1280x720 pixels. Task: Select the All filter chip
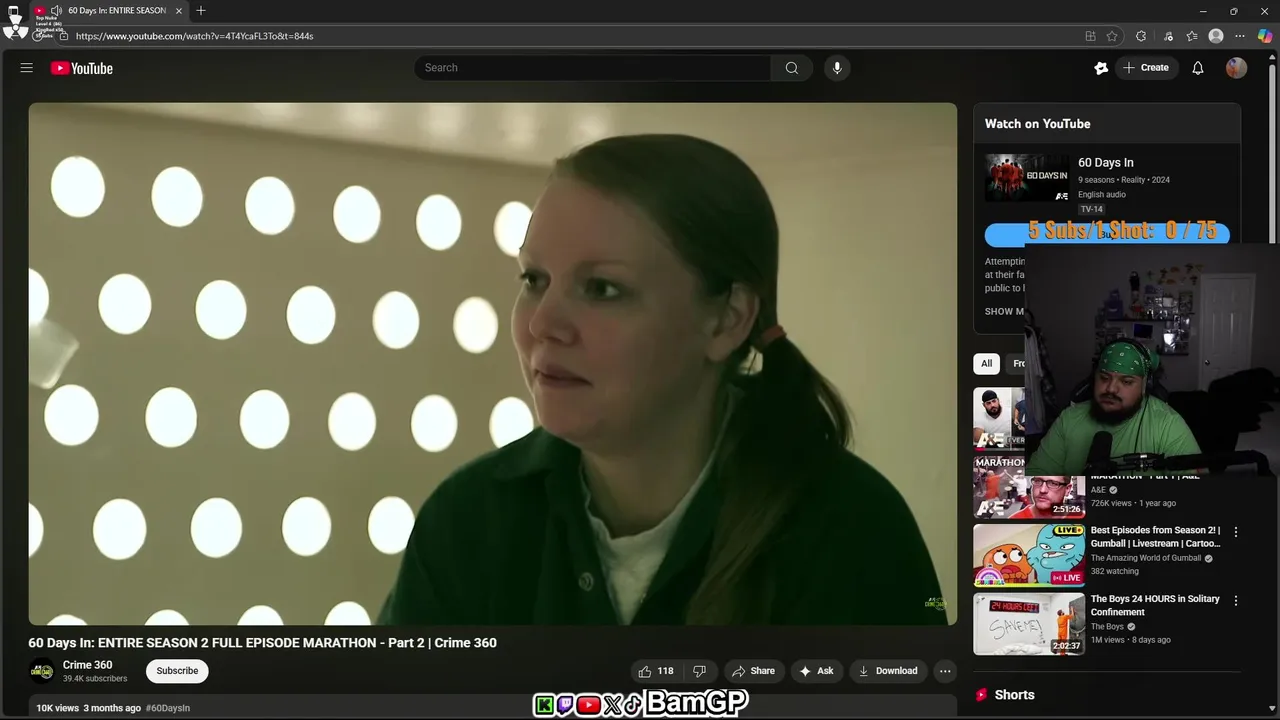[986, 363]
